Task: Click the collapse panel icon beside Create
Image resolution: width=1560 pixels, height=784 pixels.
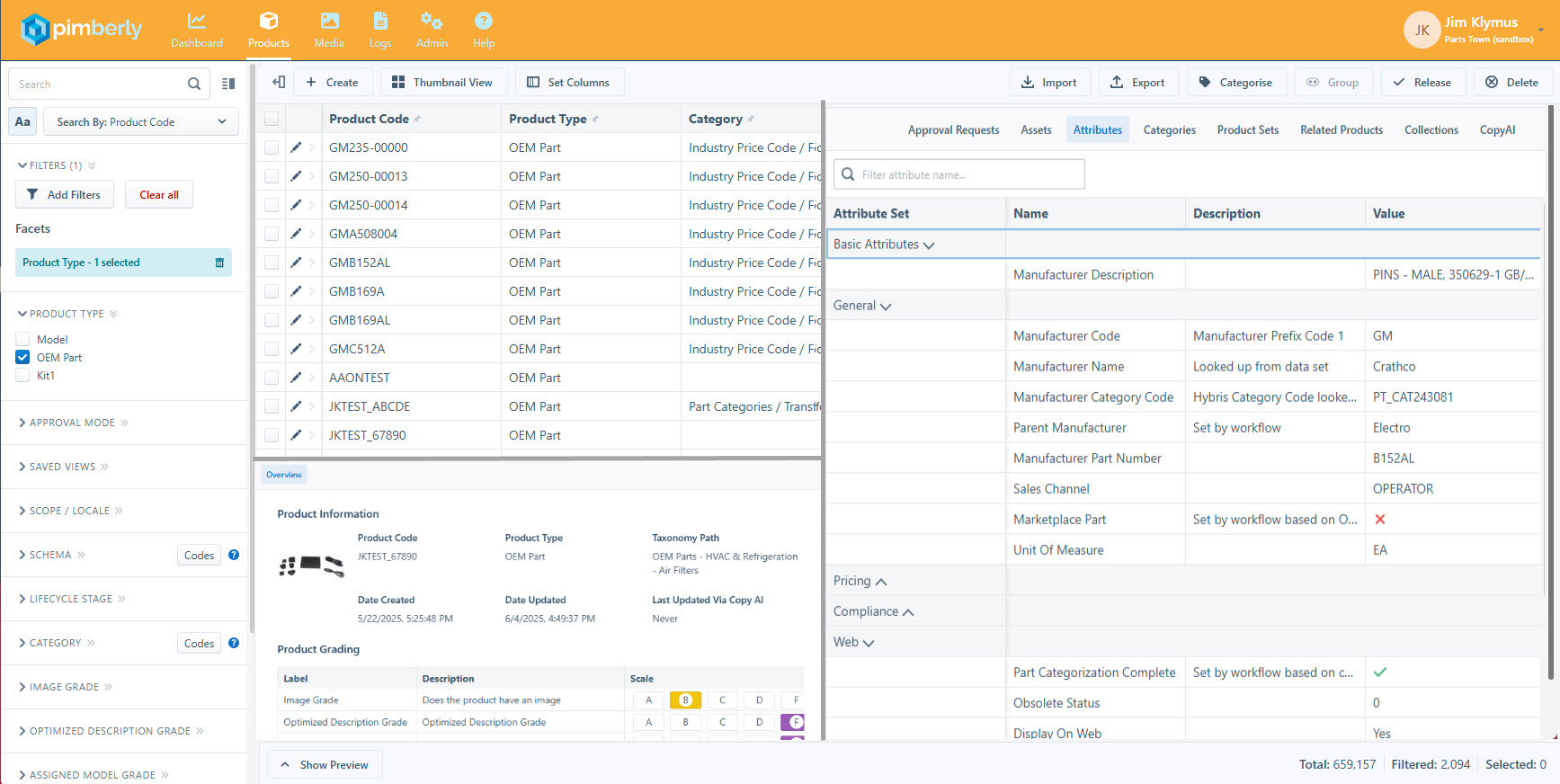Action: pyautogui.click(x=279, y=83)
